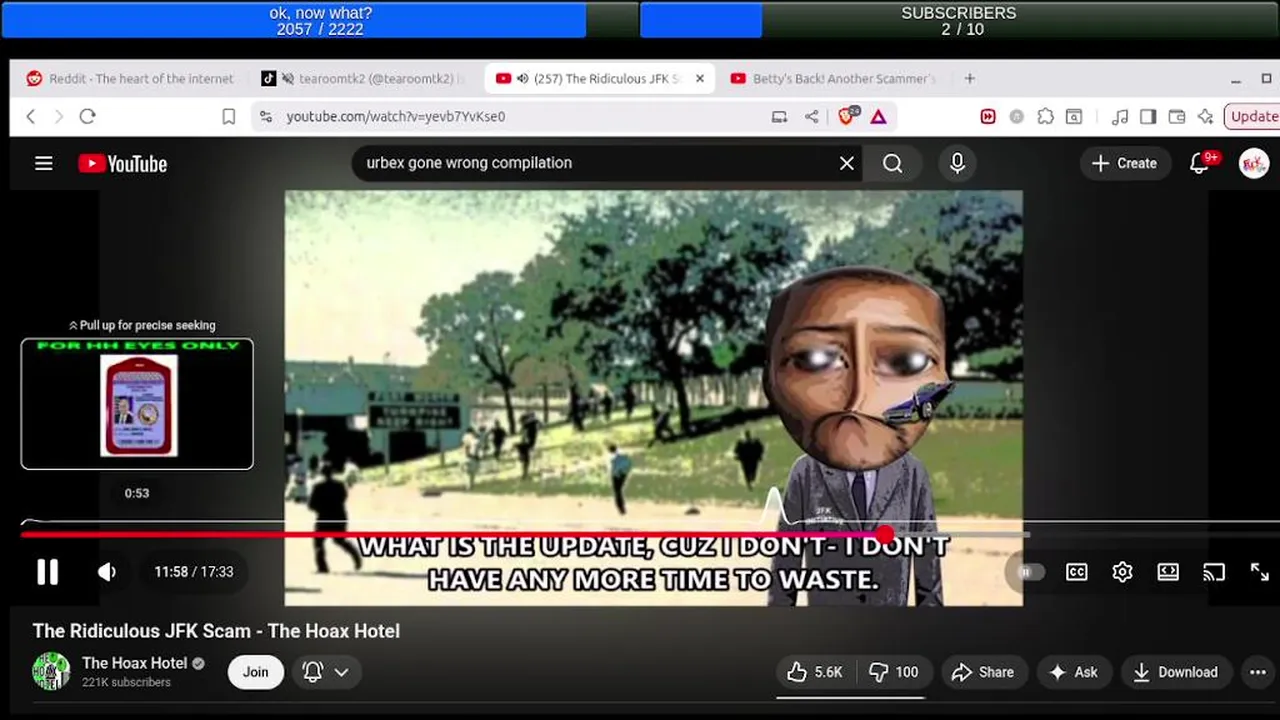Open the Brave Wallet icon

(1177, 117)
